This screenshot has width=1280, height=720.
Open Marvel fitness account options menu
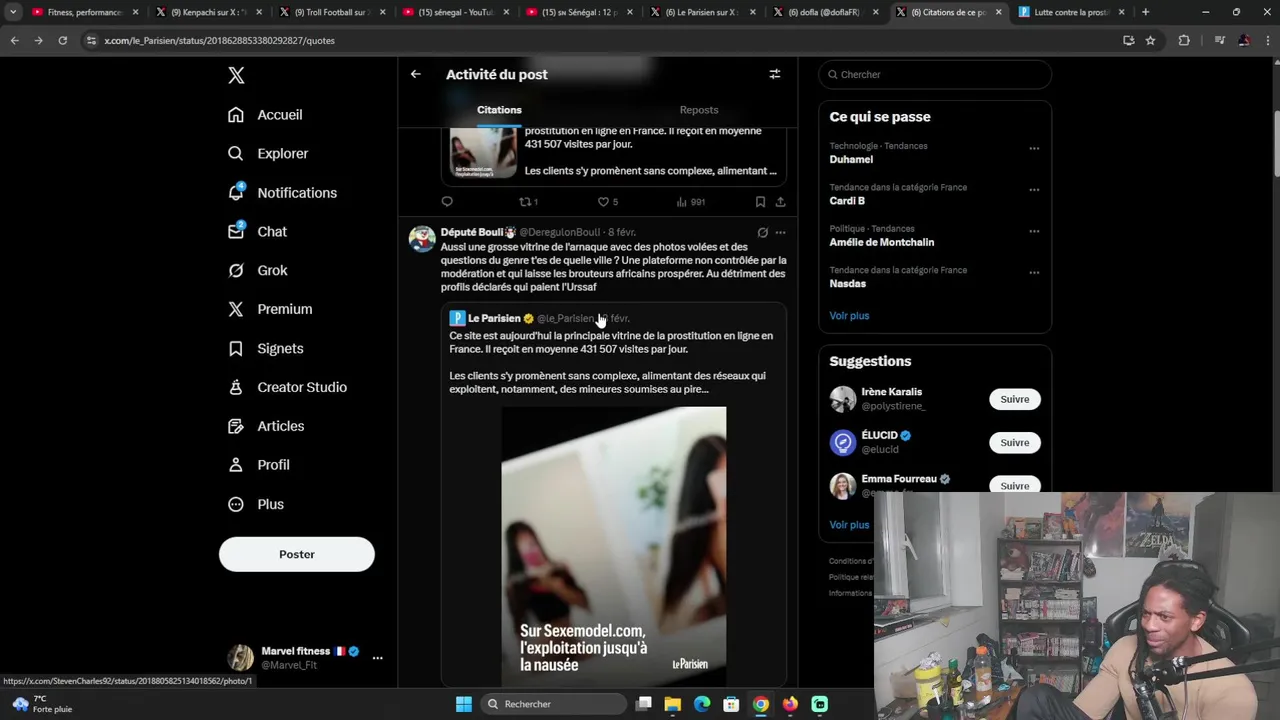click(377, 658)
